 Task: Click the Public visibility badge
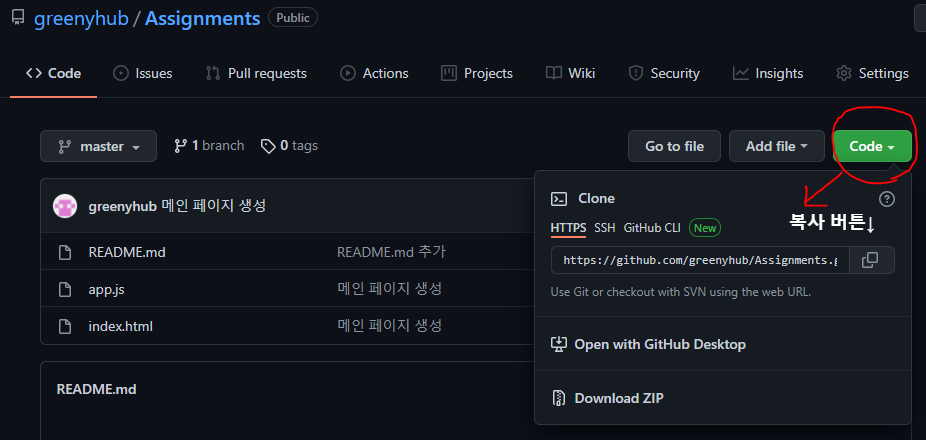point(293,18)
